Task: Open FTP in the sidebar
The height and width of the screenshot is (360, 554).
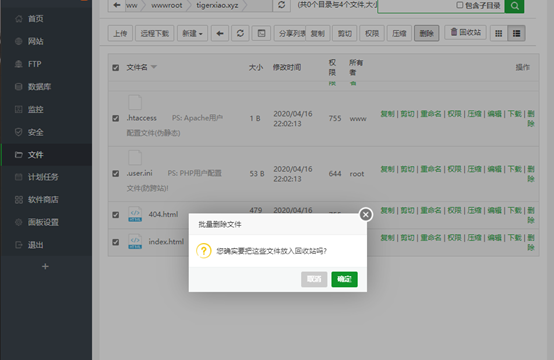Action: [35, 64]
